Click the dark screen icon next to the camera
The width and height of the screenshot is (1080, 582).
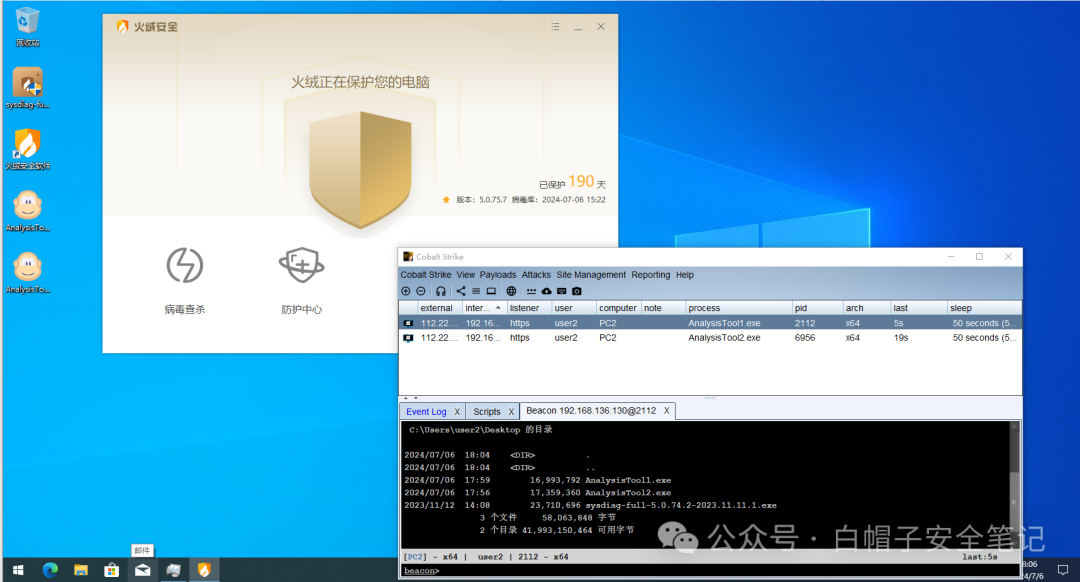click(561, 291)
